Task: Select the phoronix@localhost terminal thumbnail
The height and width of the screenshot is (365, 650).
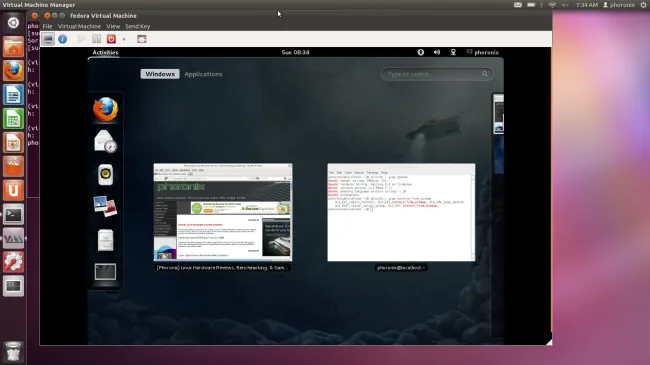Action: [x=401, y=212]
